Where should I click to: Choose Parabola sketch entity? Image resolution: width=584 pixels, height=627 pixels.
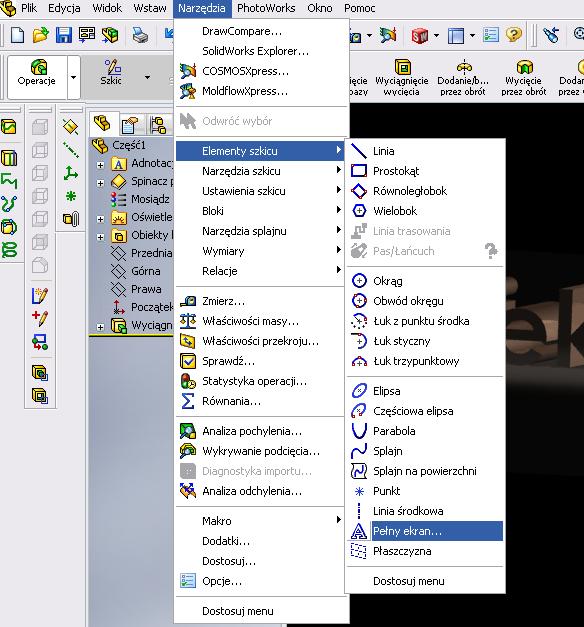click(425, 431)
